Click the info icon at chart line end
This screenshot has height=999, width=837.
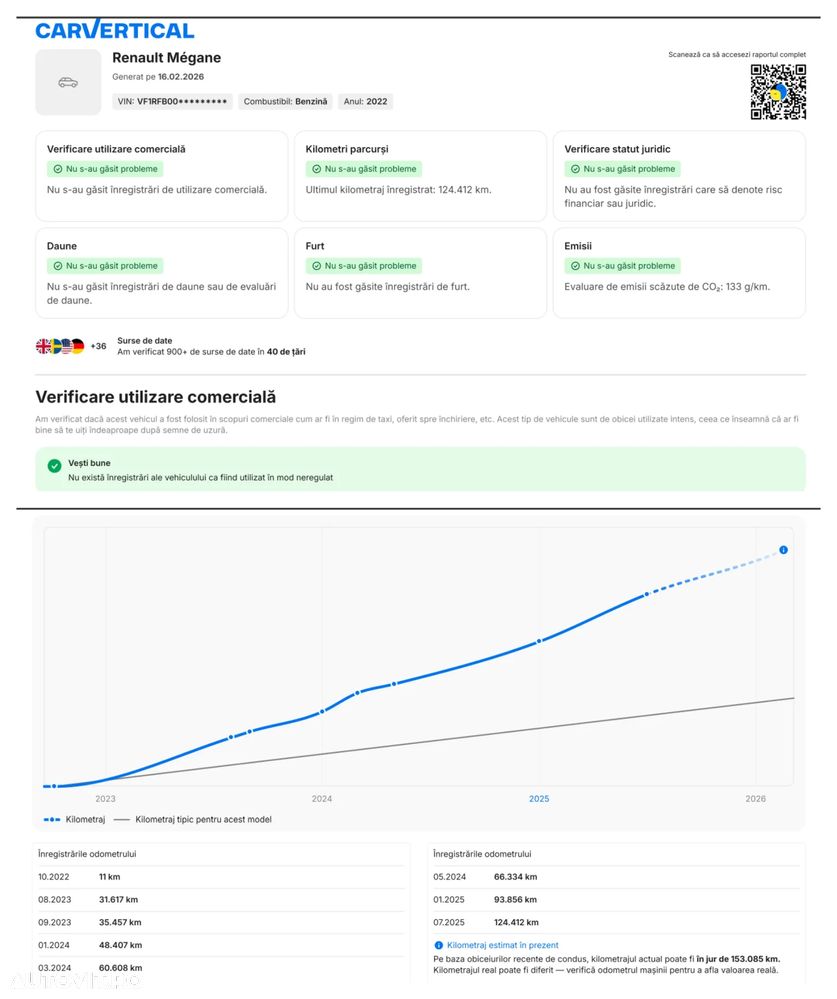click(783, 550)
